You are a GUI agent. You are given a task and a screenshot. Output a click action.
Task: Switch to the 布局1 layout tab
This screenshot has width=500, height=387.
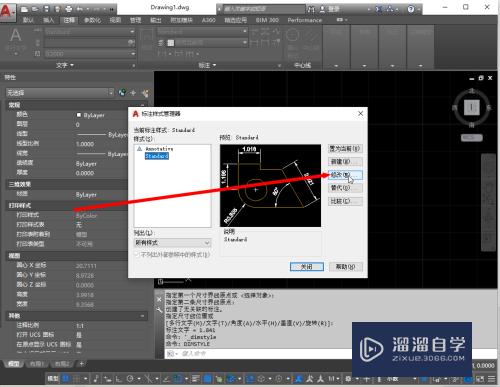click(36, 364)
